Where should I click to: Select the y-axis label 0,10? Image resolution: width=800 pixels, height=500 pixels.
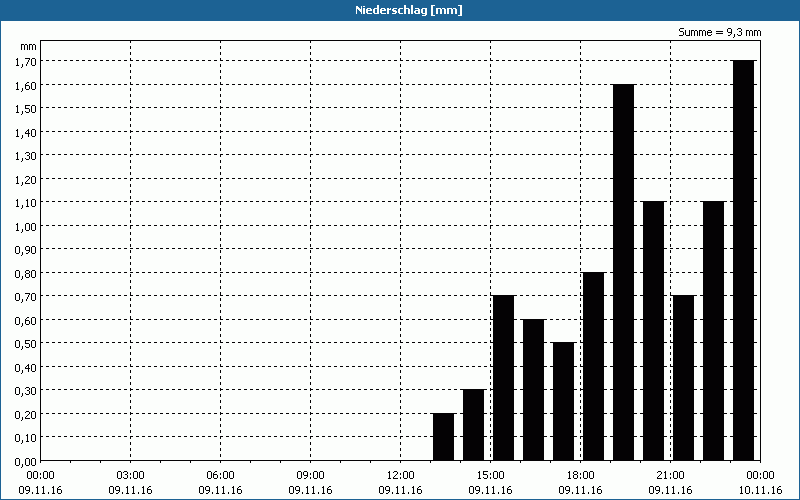[26, 438]
